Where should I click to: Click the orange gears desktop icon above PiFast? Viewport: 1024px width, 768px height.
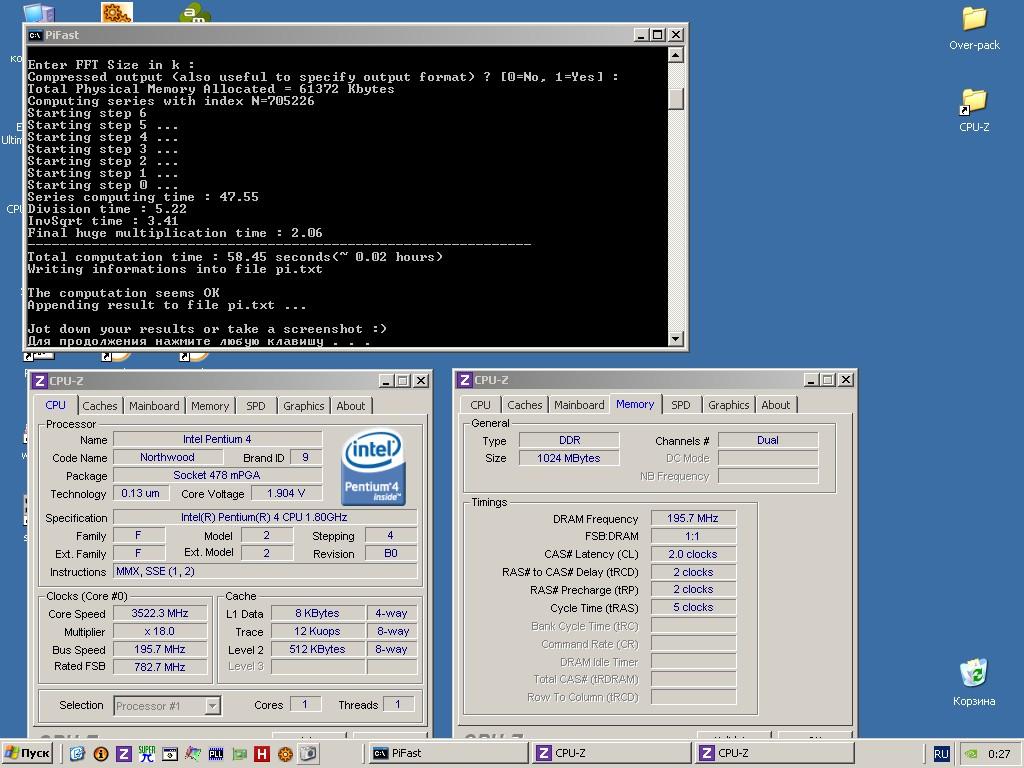(x=118, y=12)
